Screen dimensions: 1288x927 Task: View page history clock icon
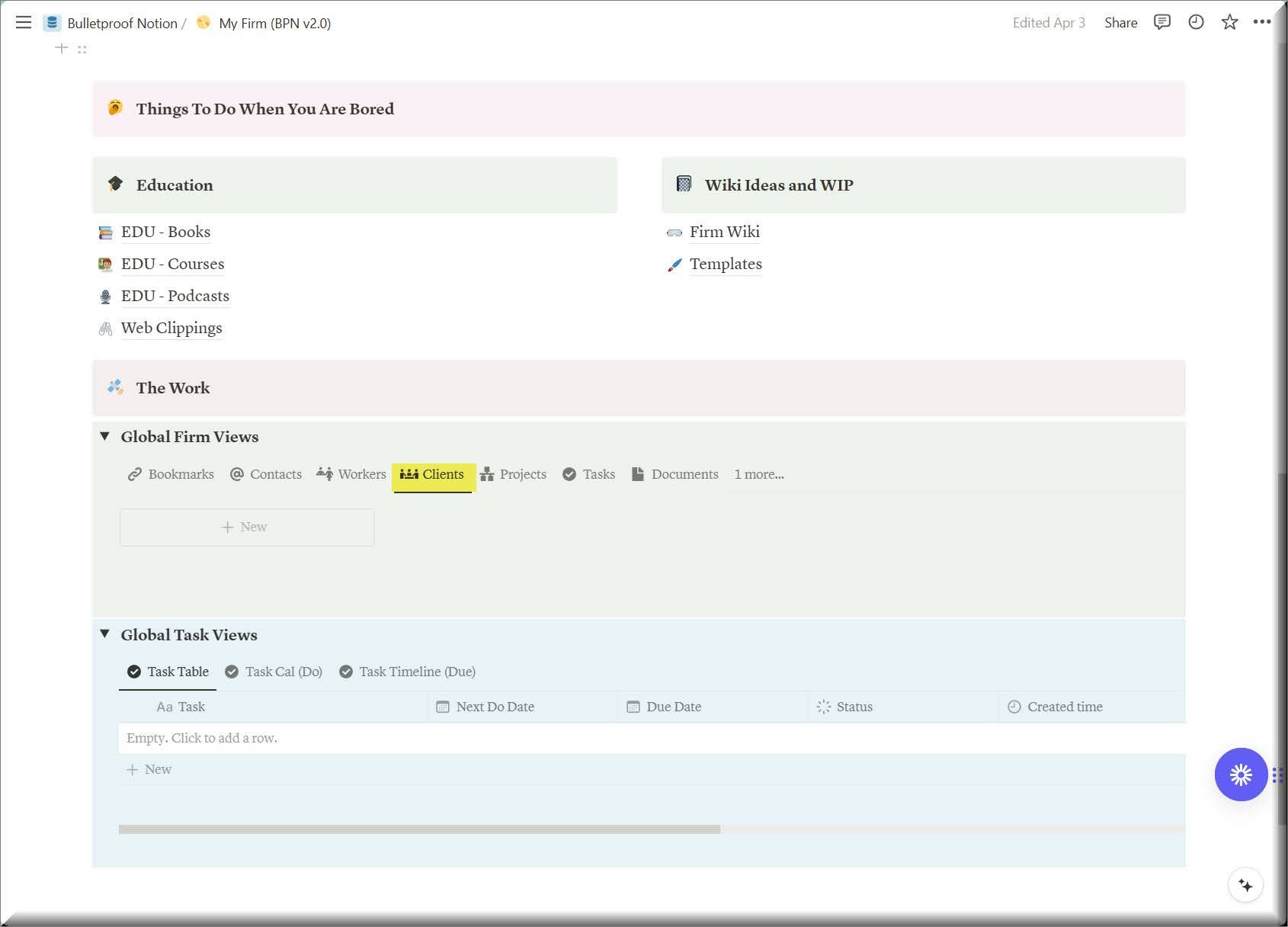pyautogui.click(x=1196, y=22)
